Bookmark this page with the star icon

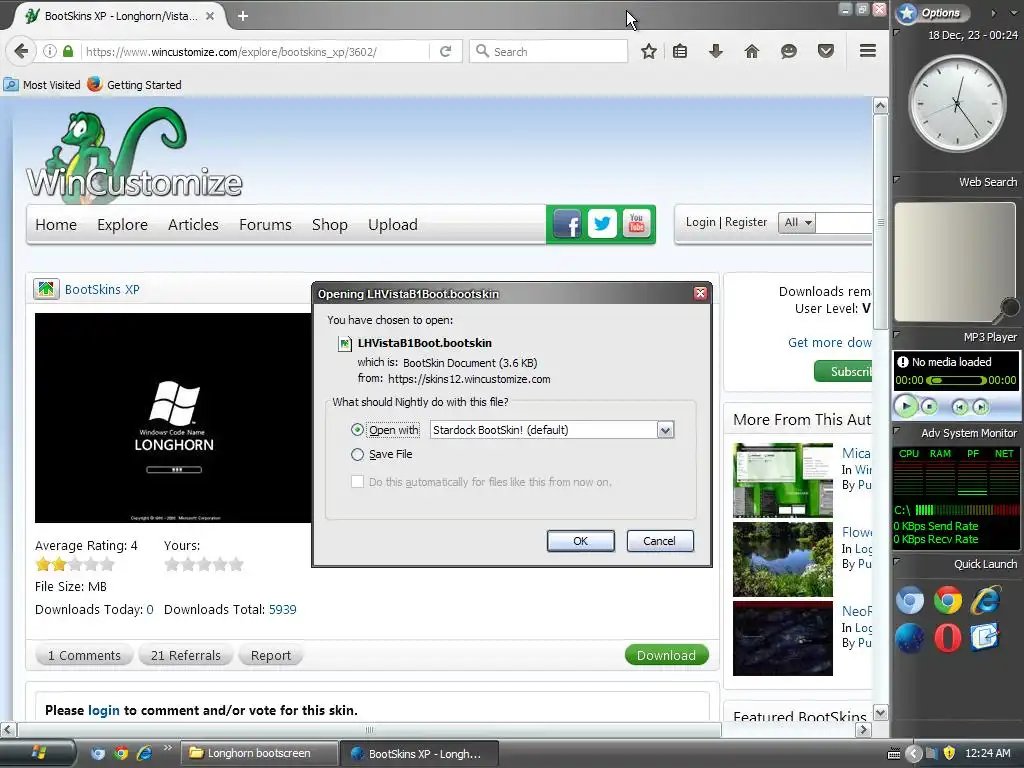648,51
